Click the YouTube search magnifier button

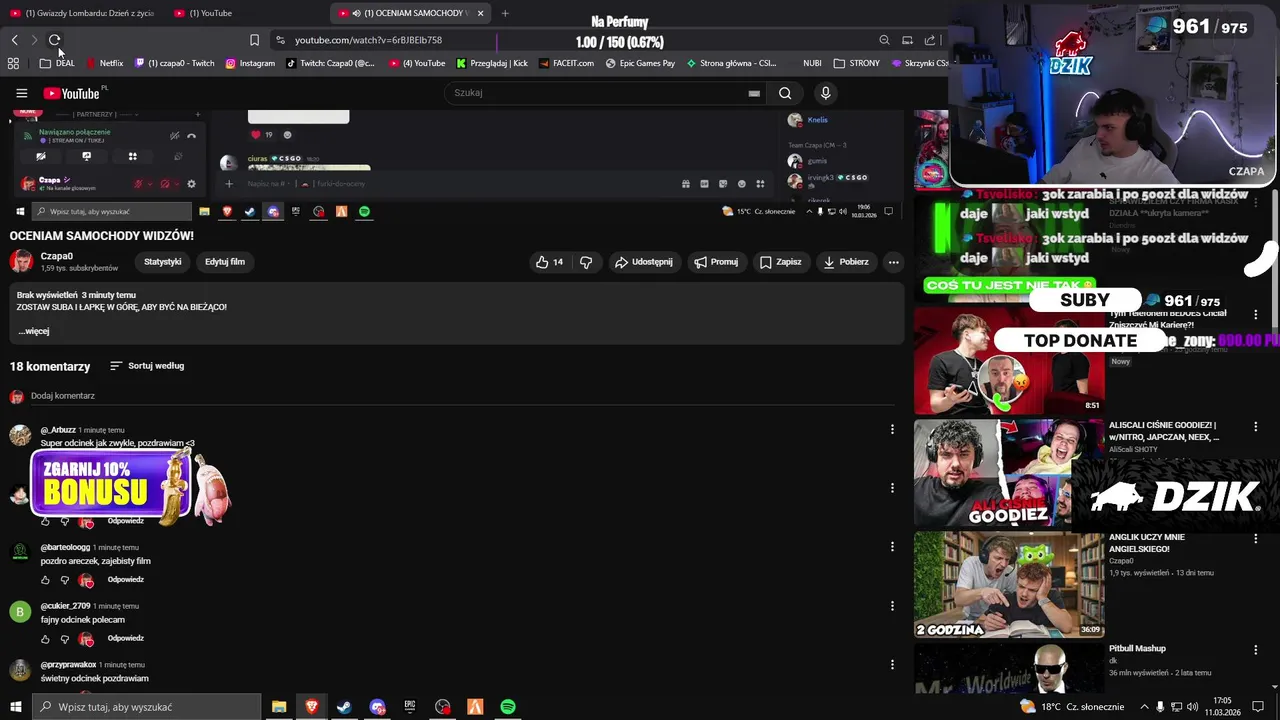point(785,93)
